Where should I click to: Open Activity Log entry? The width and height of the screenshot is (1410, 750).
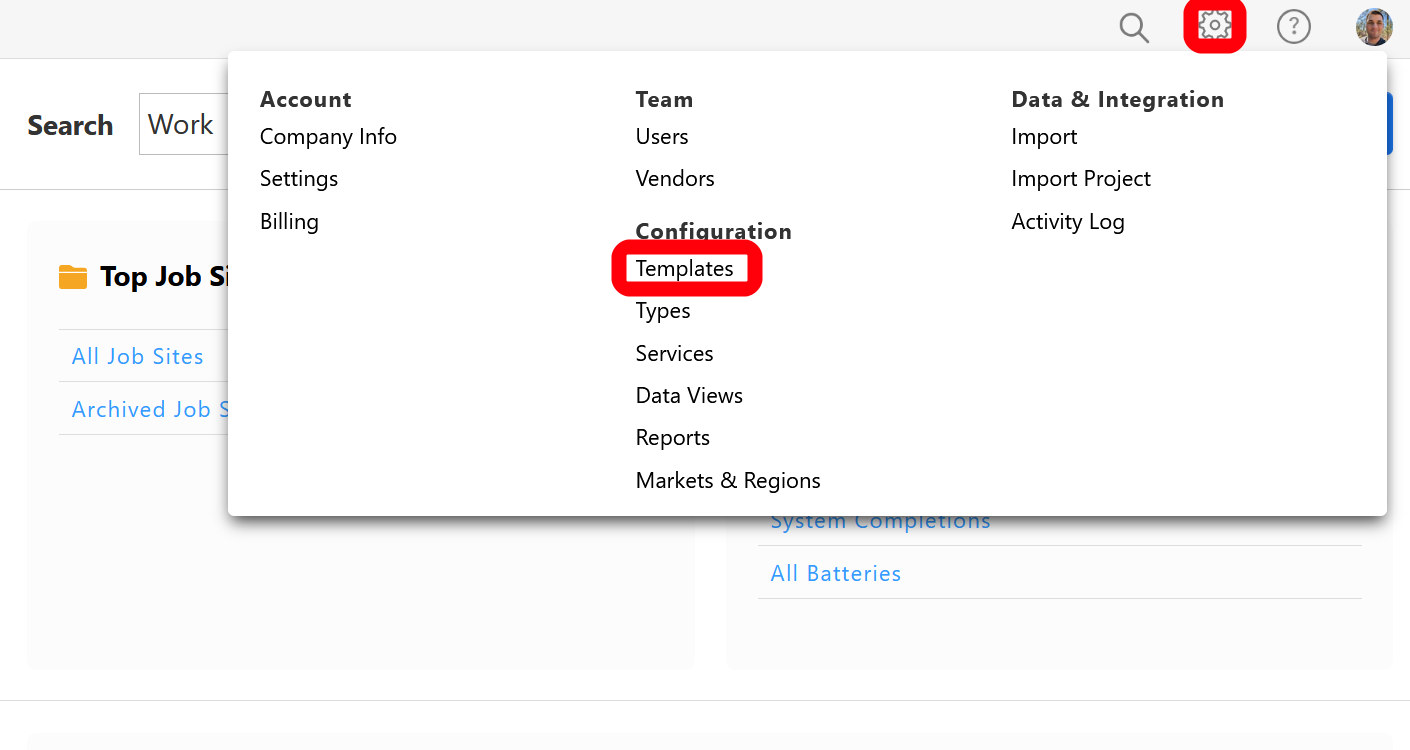pos(1068,222)
